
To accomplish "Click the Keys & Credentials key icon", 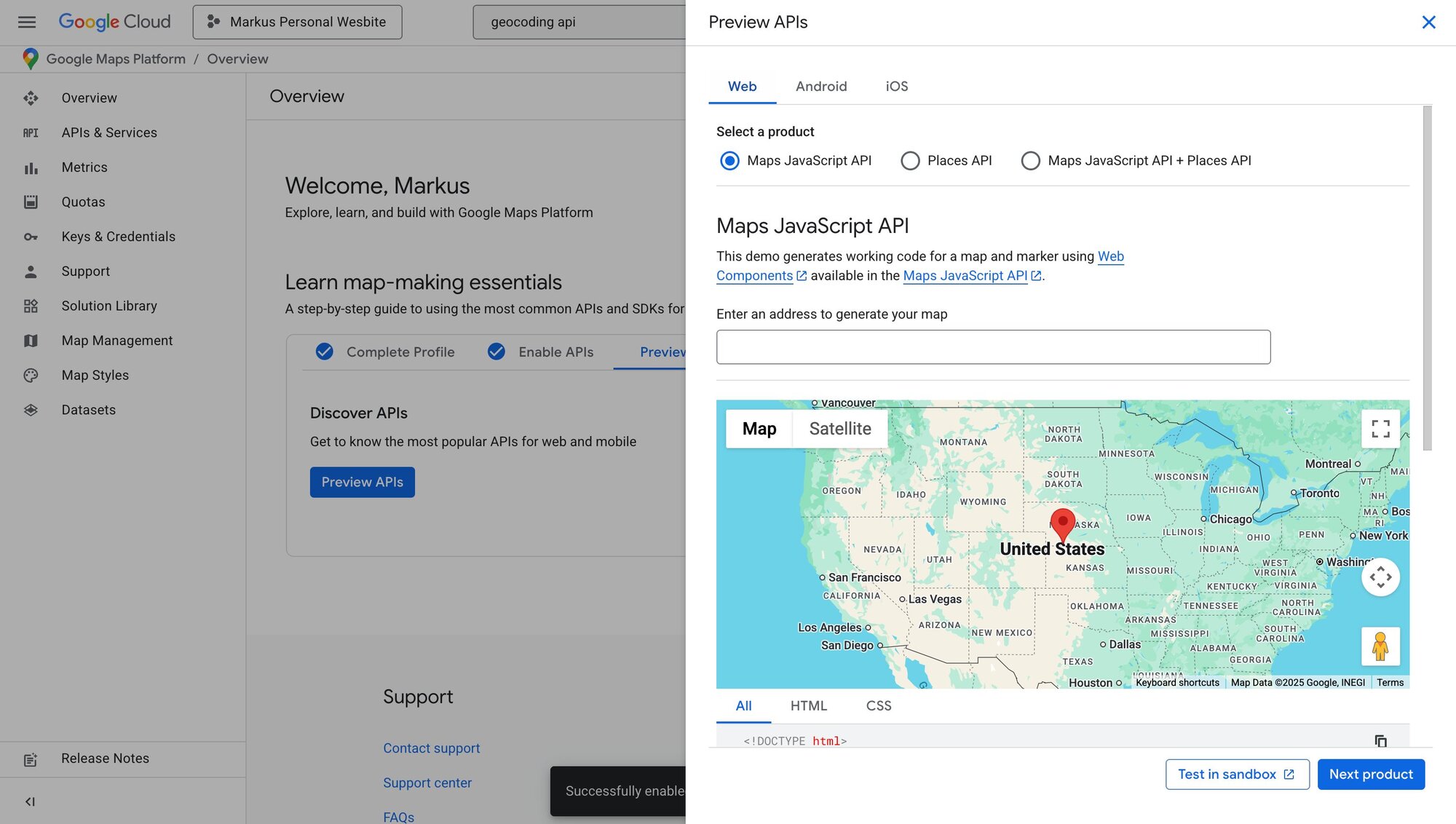I will 31,237.
